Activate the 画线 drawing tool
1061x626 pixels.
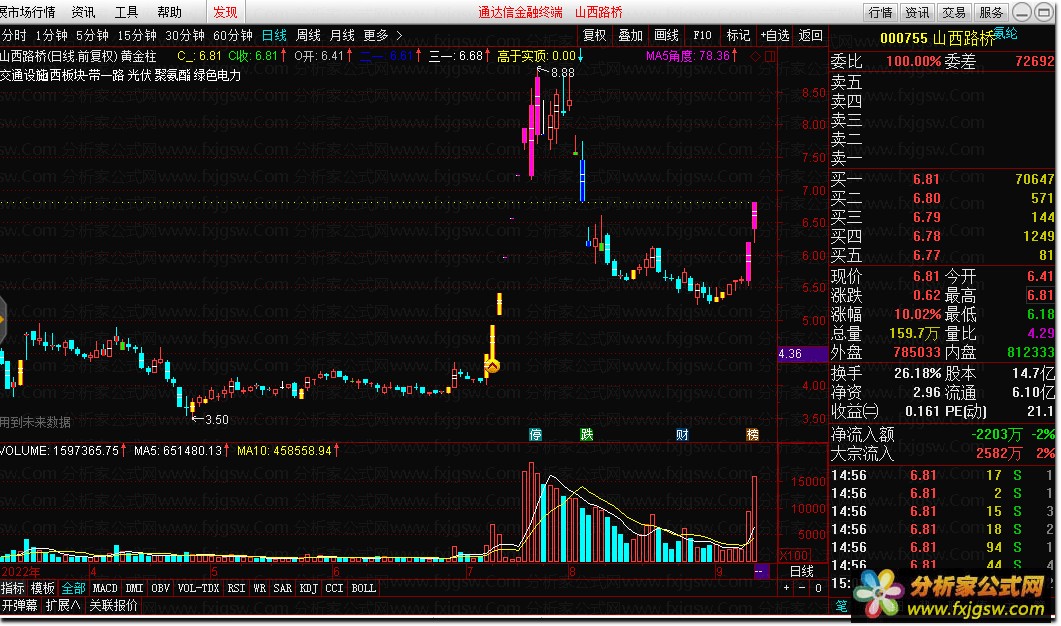(x=667, y=35)
